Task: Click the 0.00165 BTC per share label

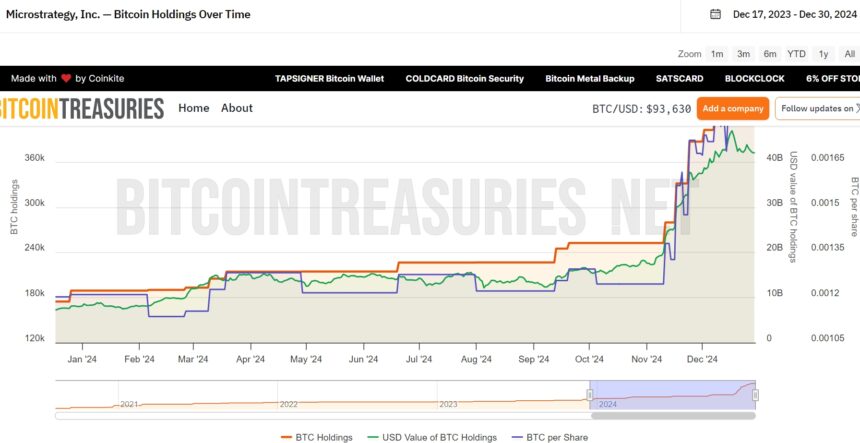Action: [x=828, y=158]
